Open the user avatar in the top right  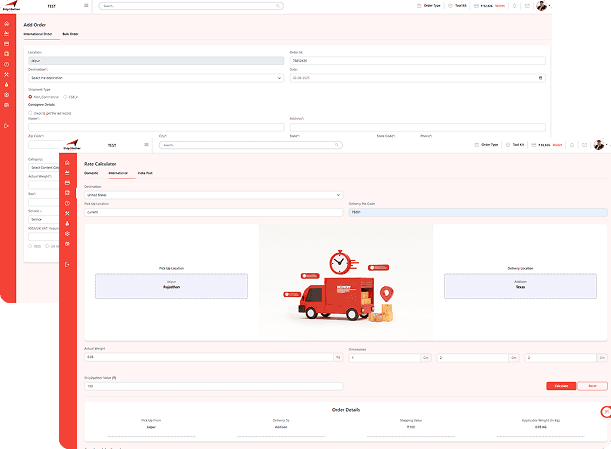[x=541, y=5]
